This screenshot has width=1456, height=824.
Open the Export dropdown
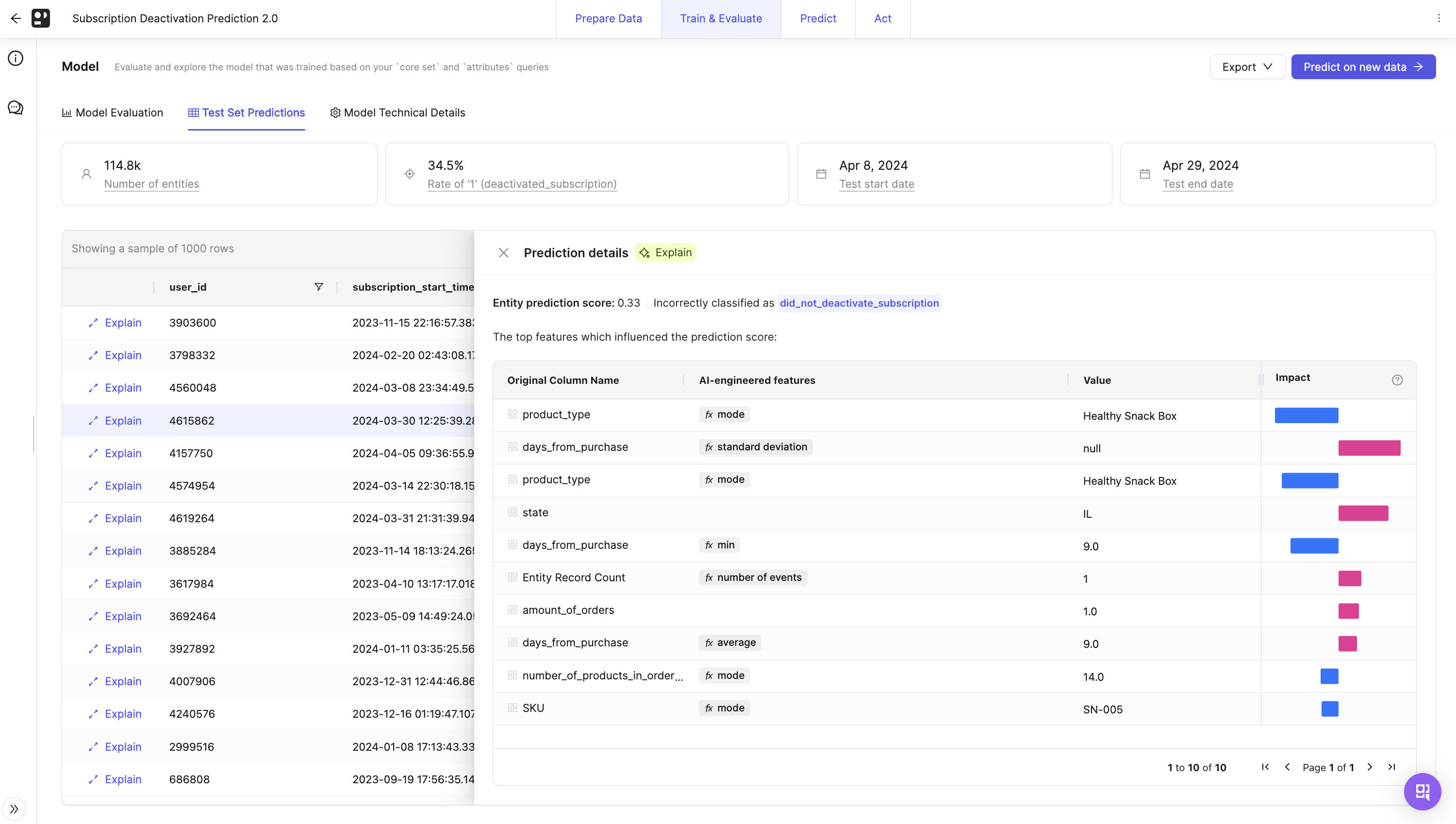click(1247, 67)
